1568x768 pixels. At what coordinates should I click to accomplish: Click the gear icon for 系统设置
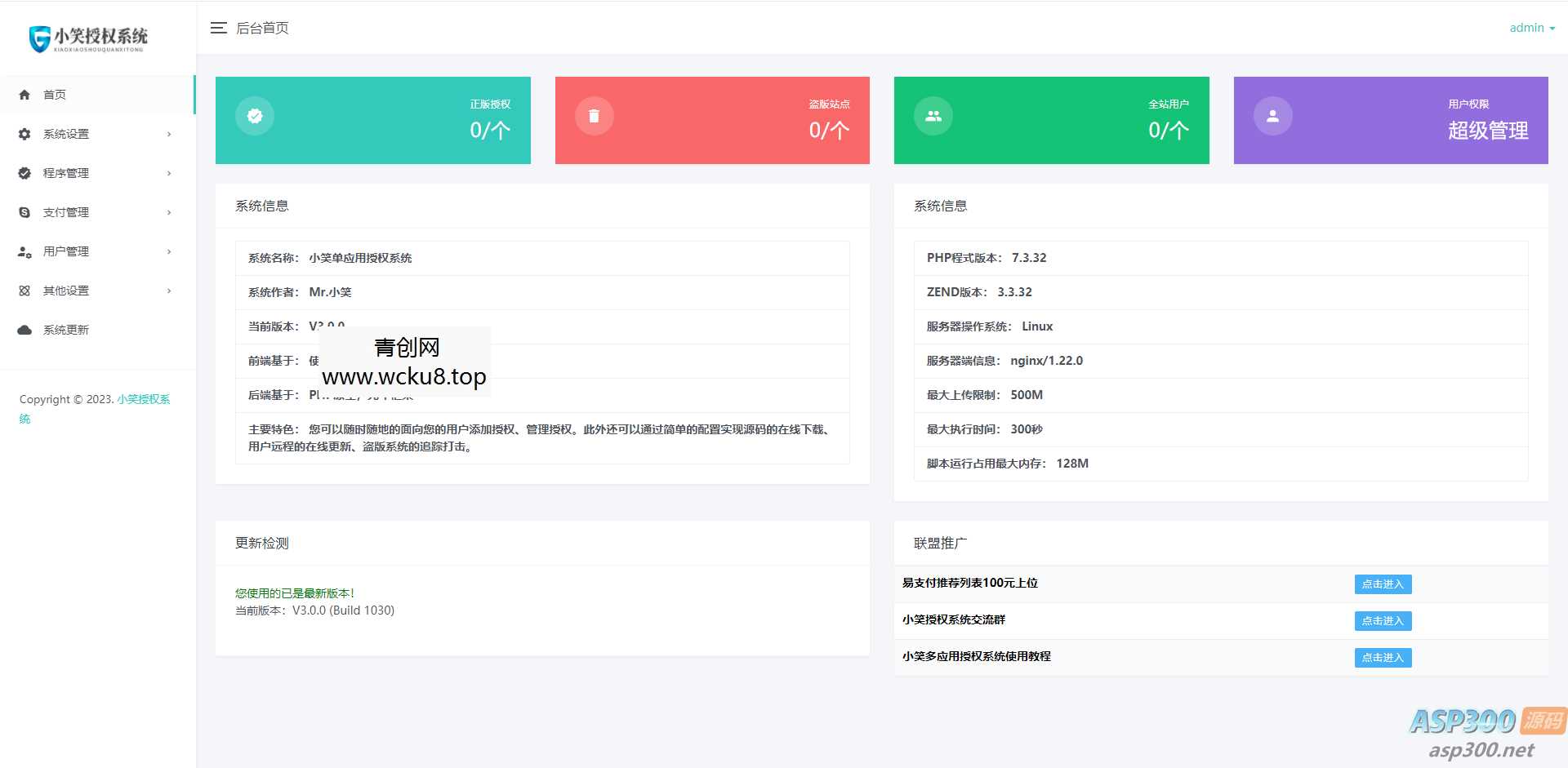[x=23, y=134]
